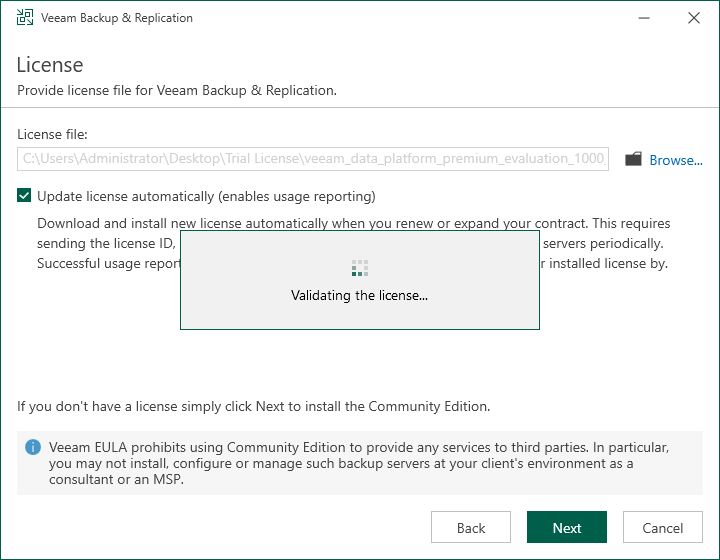This screenshot has width=720, height=560.
Task: Click the 'License file:' label
Action: [52, 134]
